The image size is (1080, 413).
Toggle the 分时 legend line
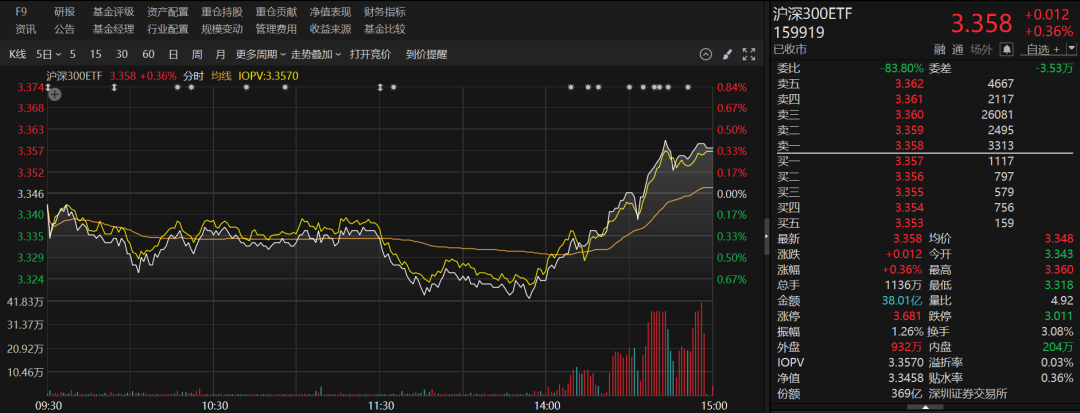[x=195, y=76]
